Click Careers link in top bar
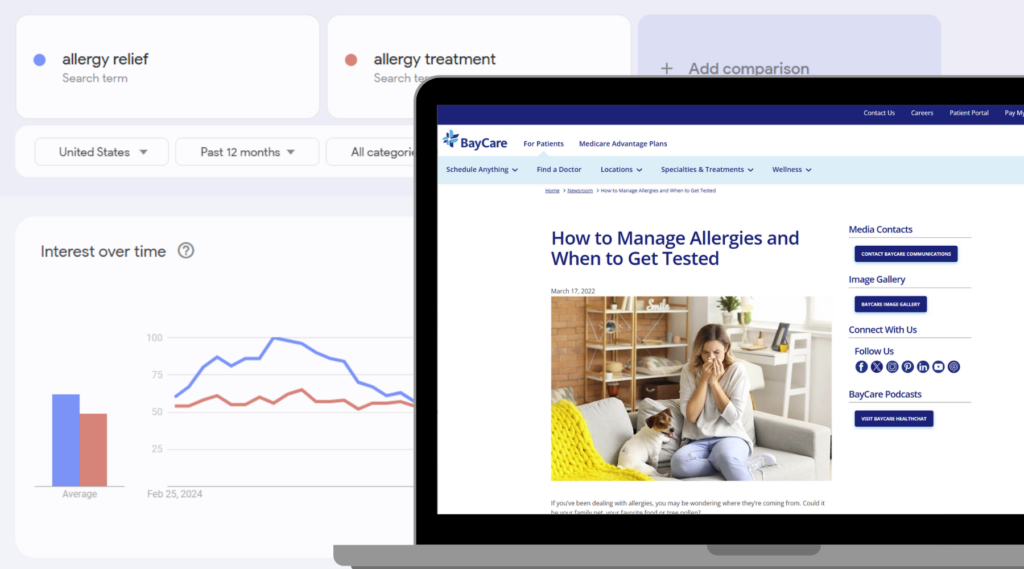The height and width of the screenshot is (569, 1024). pos(922,113)
